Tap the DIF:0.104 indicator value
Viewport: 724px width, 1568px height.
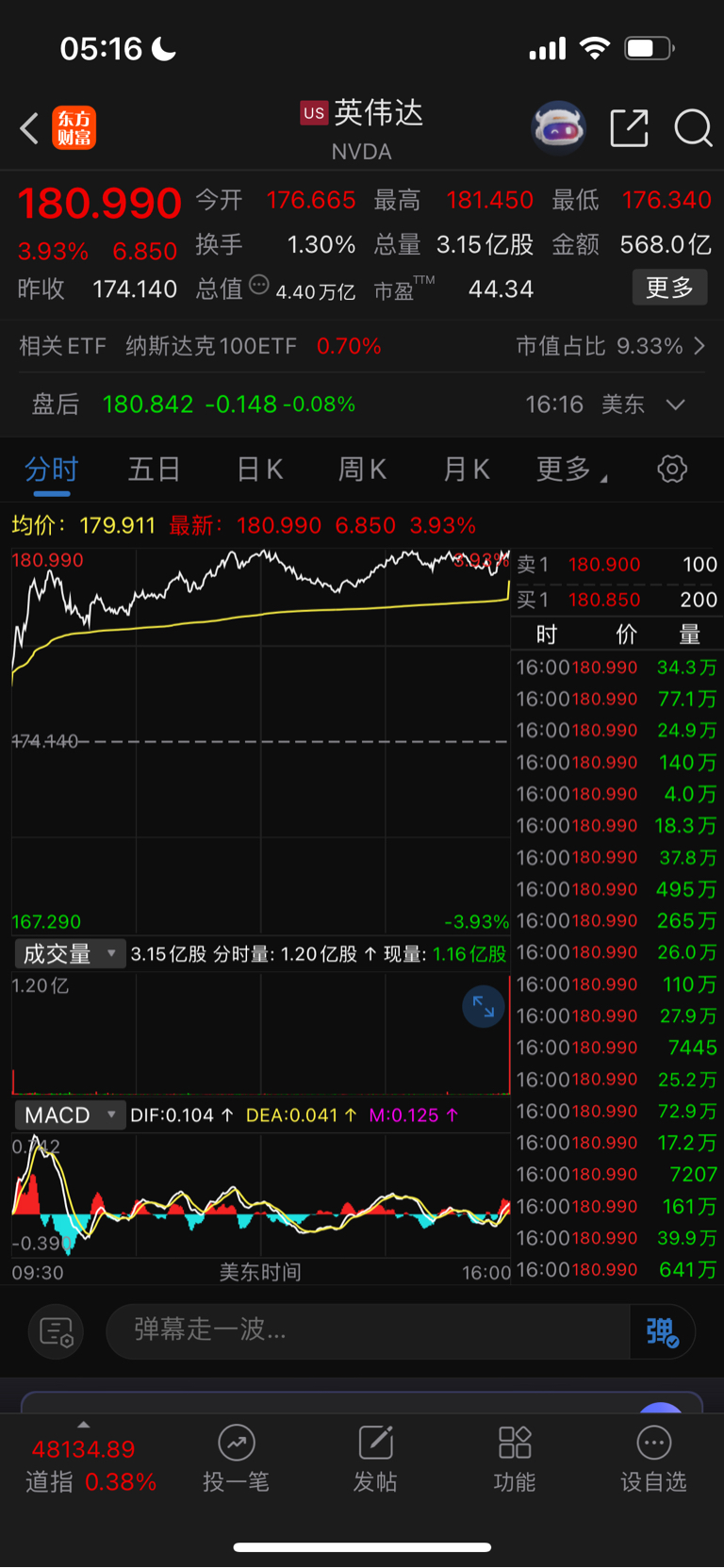point(181,1115)
